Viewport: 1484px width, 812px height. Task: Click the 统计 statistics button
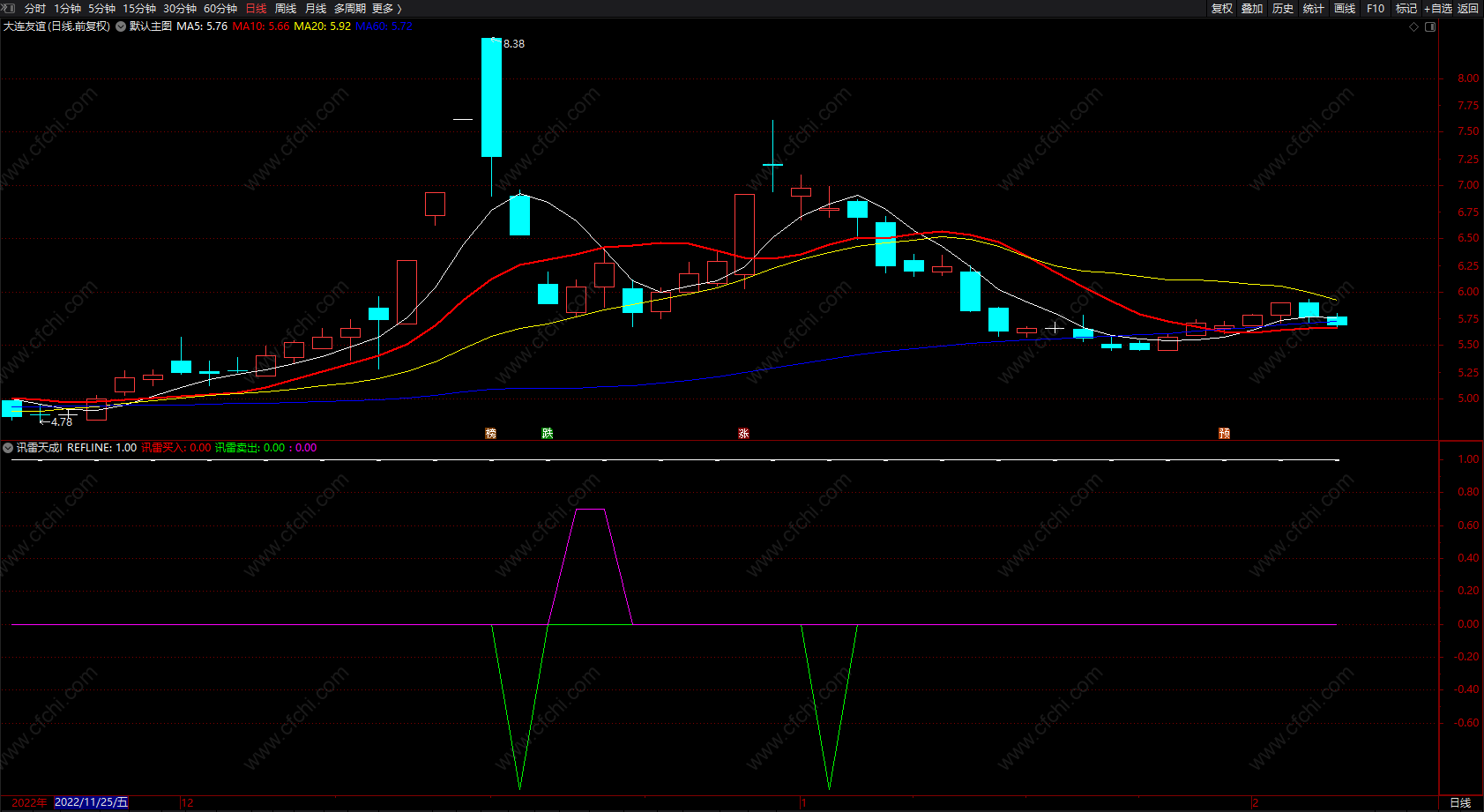pyautogui.click(x=1314, y=9)
